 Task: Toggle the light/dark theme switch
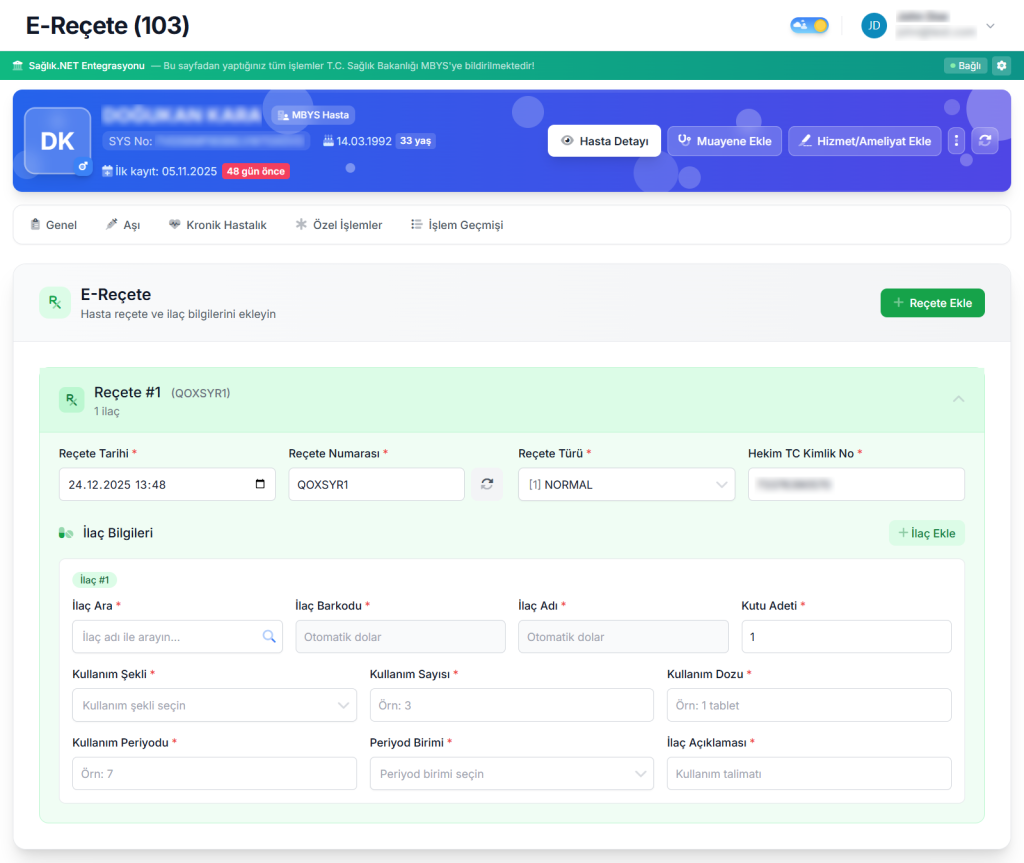pyautogui.click(x=809, y=26)
